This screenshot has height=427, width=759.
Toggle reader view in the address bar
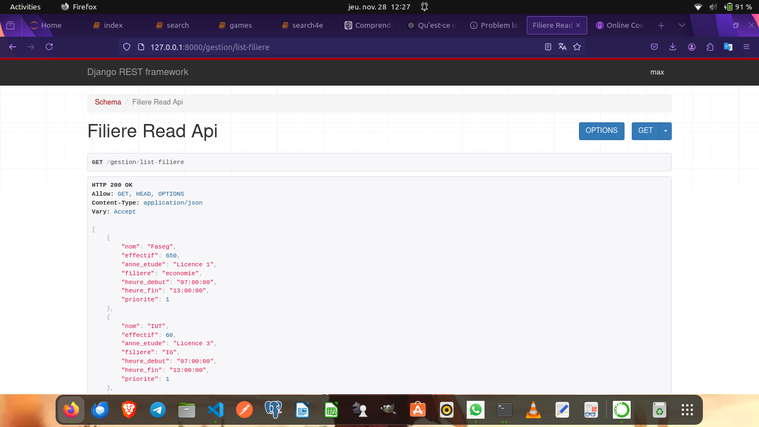tap(548, 47)
